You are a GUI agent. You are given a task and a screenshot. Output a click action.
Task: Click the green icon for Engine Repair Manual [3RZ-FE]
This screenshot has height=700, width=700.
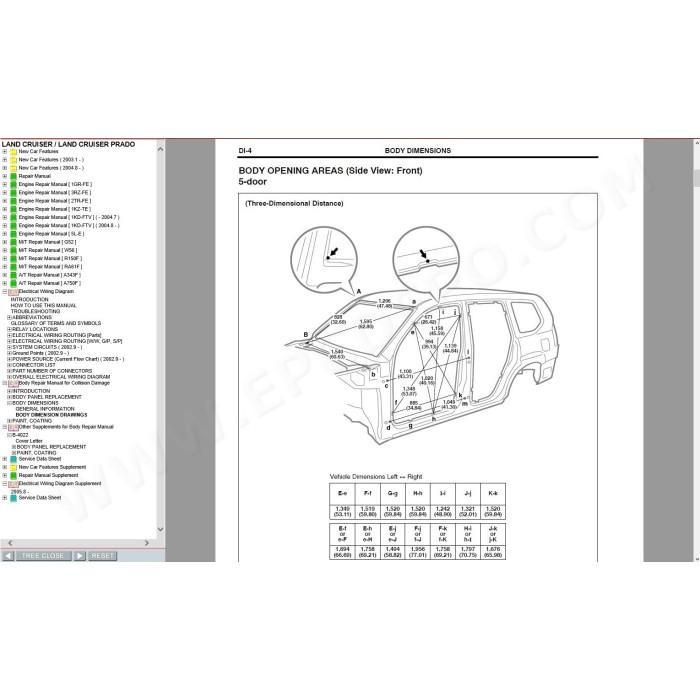click(13, 193)
